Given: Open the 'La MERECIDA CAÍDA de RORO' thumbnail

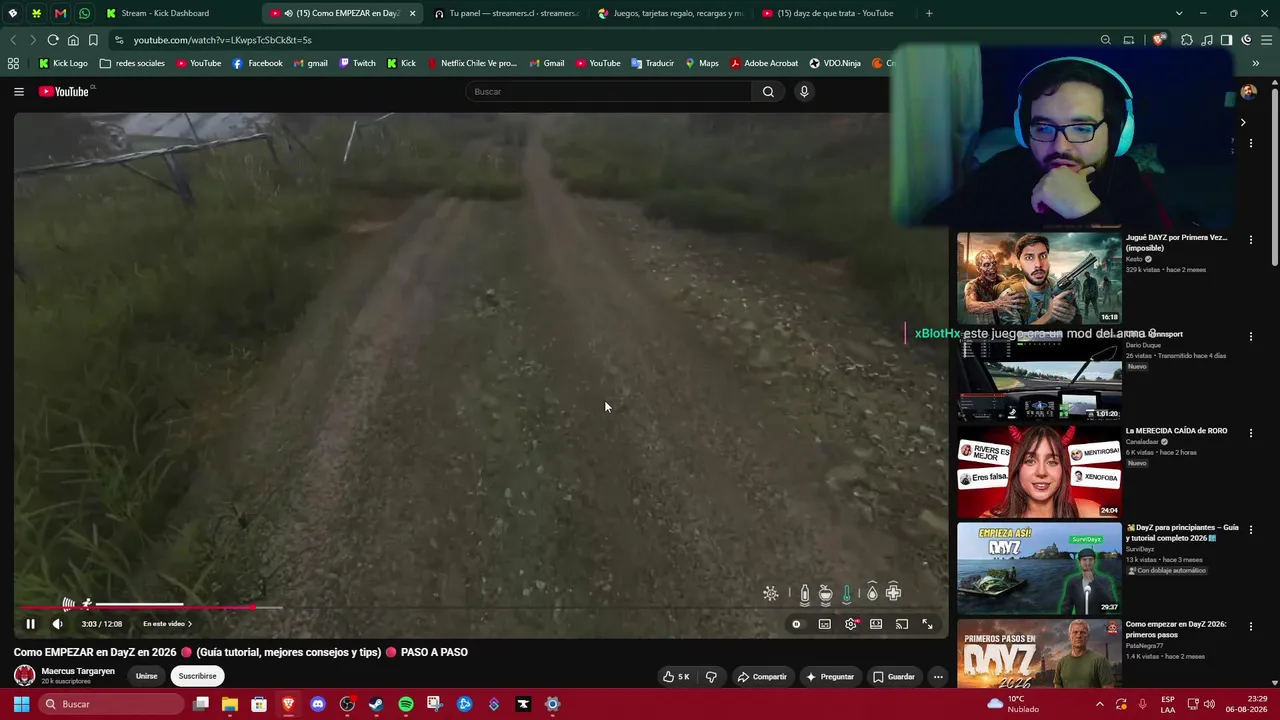Looking at the screenshot, I should (1039, 472).
